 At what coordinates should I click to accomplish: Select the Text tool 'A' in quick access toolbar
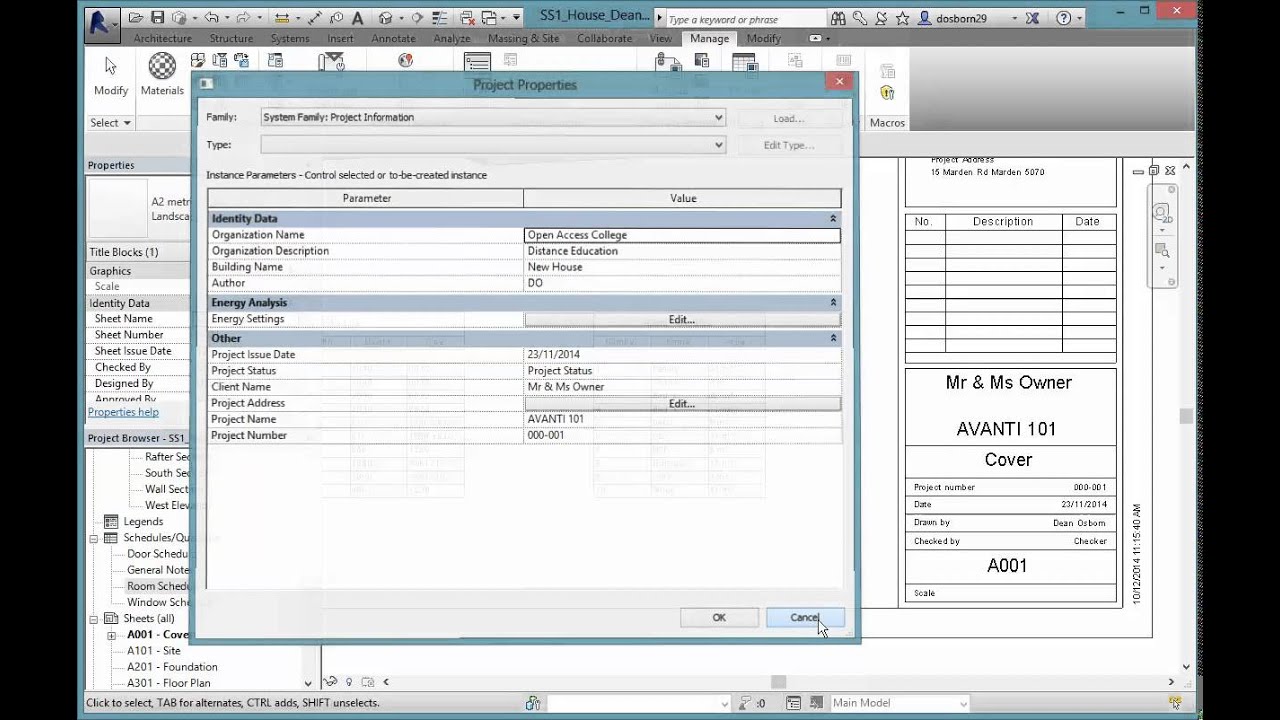[358, 18]
